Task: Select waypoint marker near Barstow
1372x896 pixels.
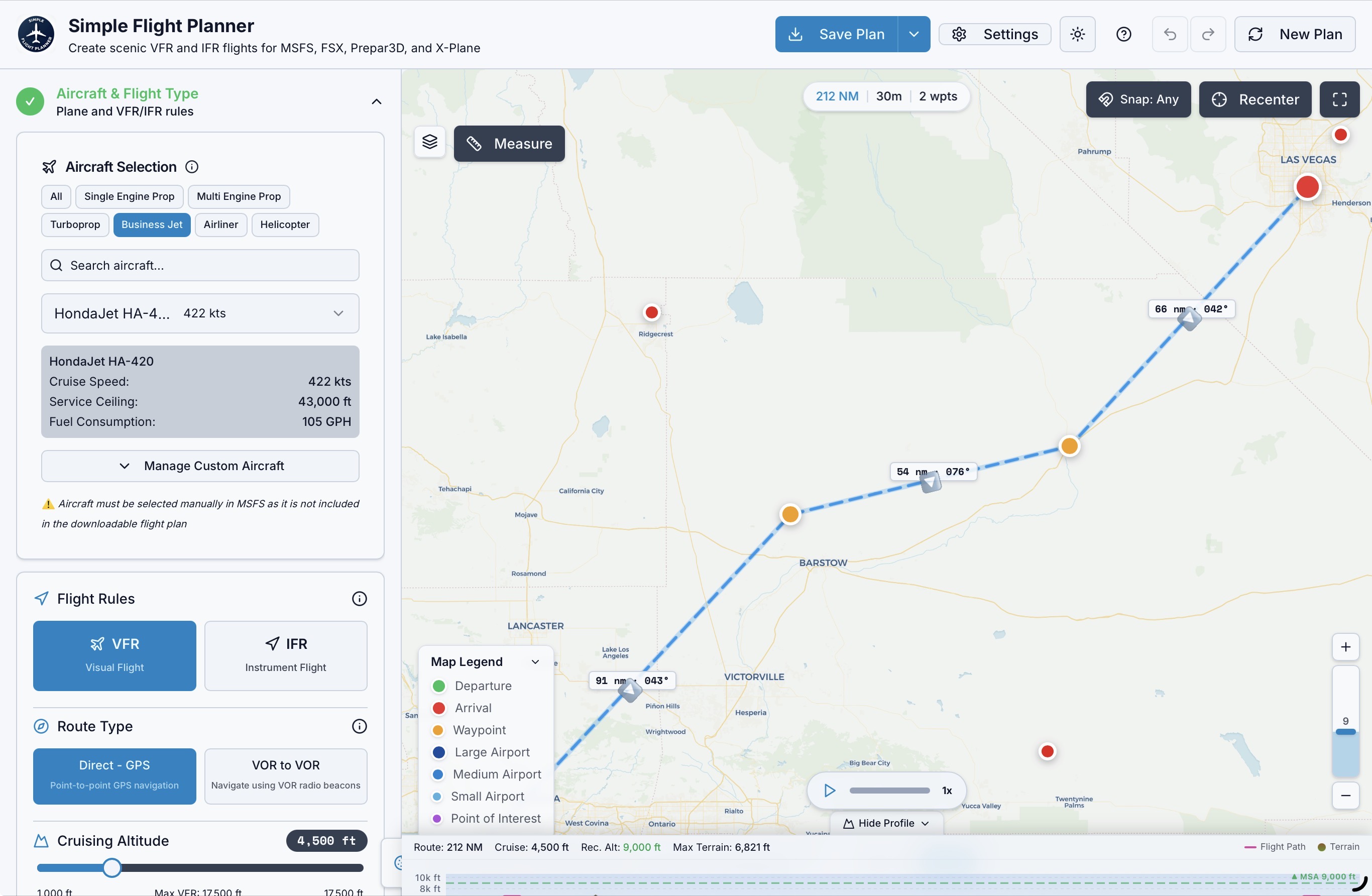Action: pyautogui.click(x=790, y=514)
